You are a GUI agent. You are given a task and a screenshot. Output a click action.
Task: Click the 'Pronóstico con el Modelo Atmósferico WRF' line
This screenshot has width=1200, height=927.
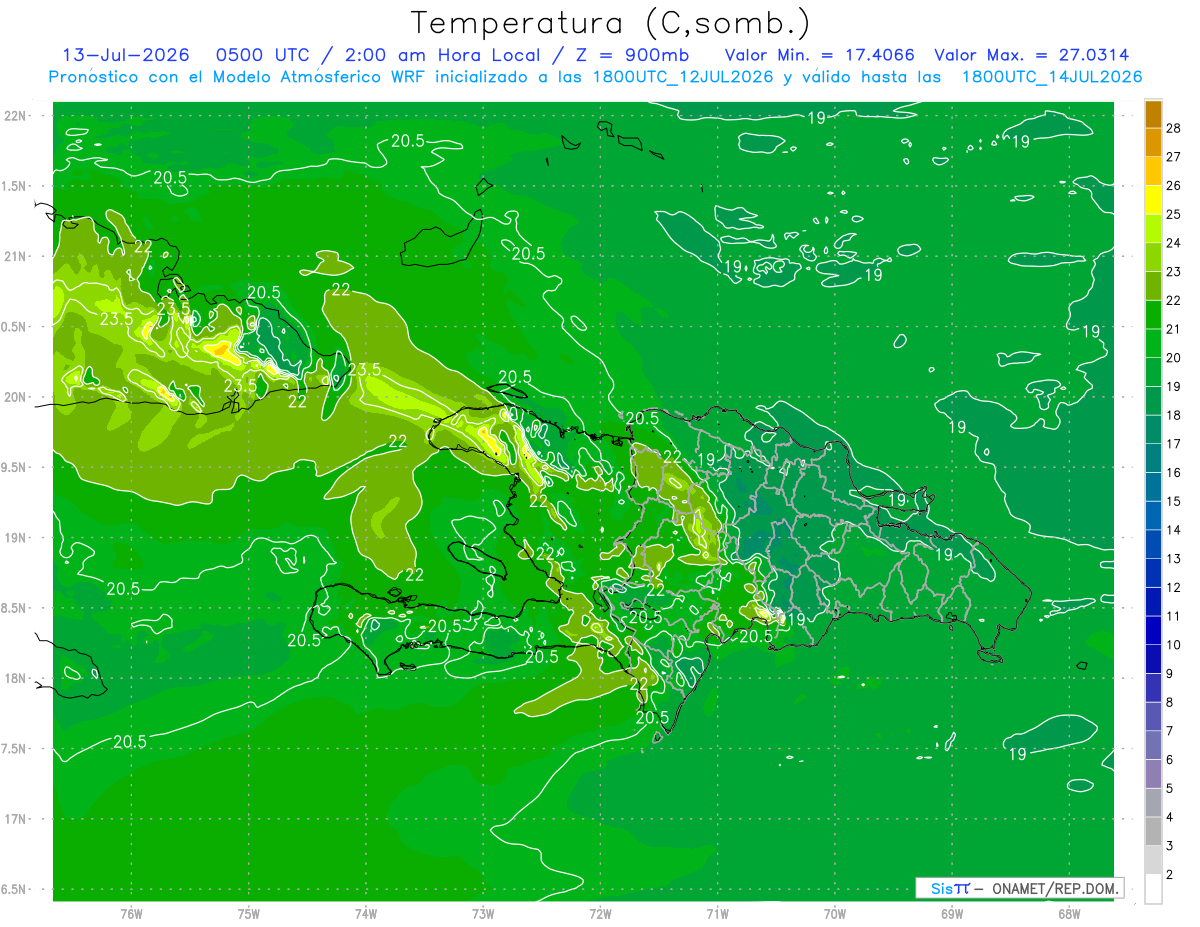click(x=240, y=77)
